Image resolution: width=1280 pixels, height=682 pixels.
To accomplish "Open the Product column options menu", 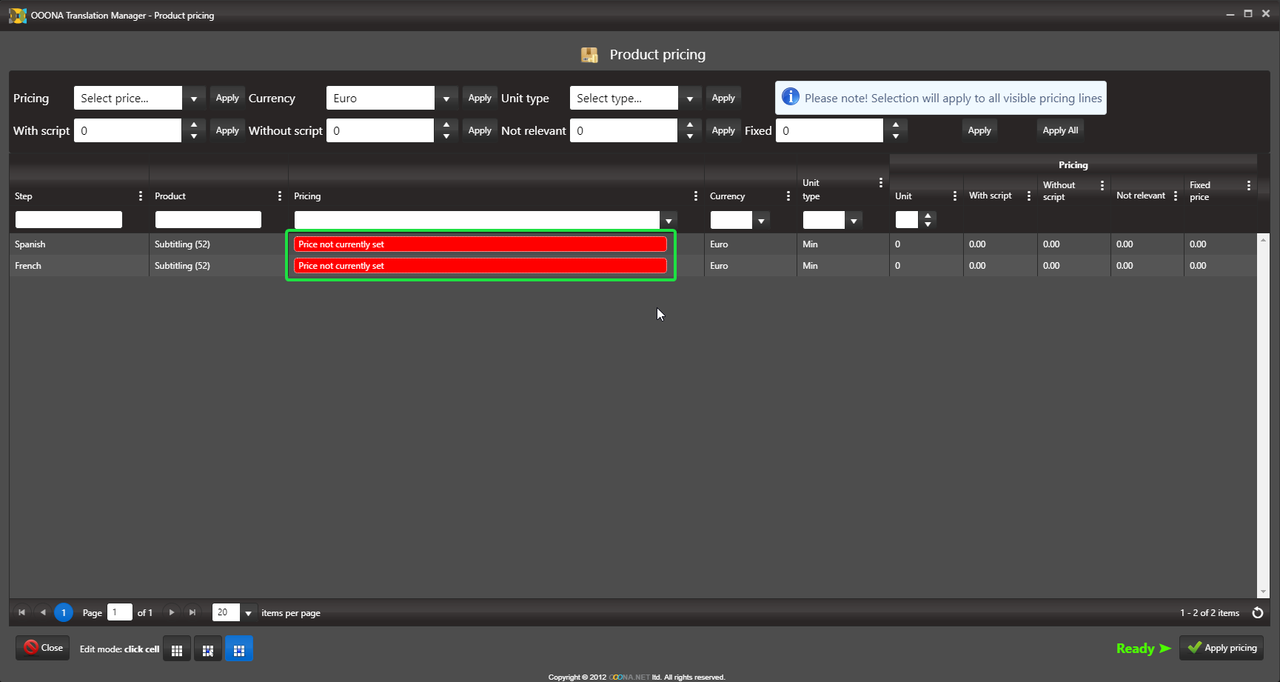I will 279,196.
